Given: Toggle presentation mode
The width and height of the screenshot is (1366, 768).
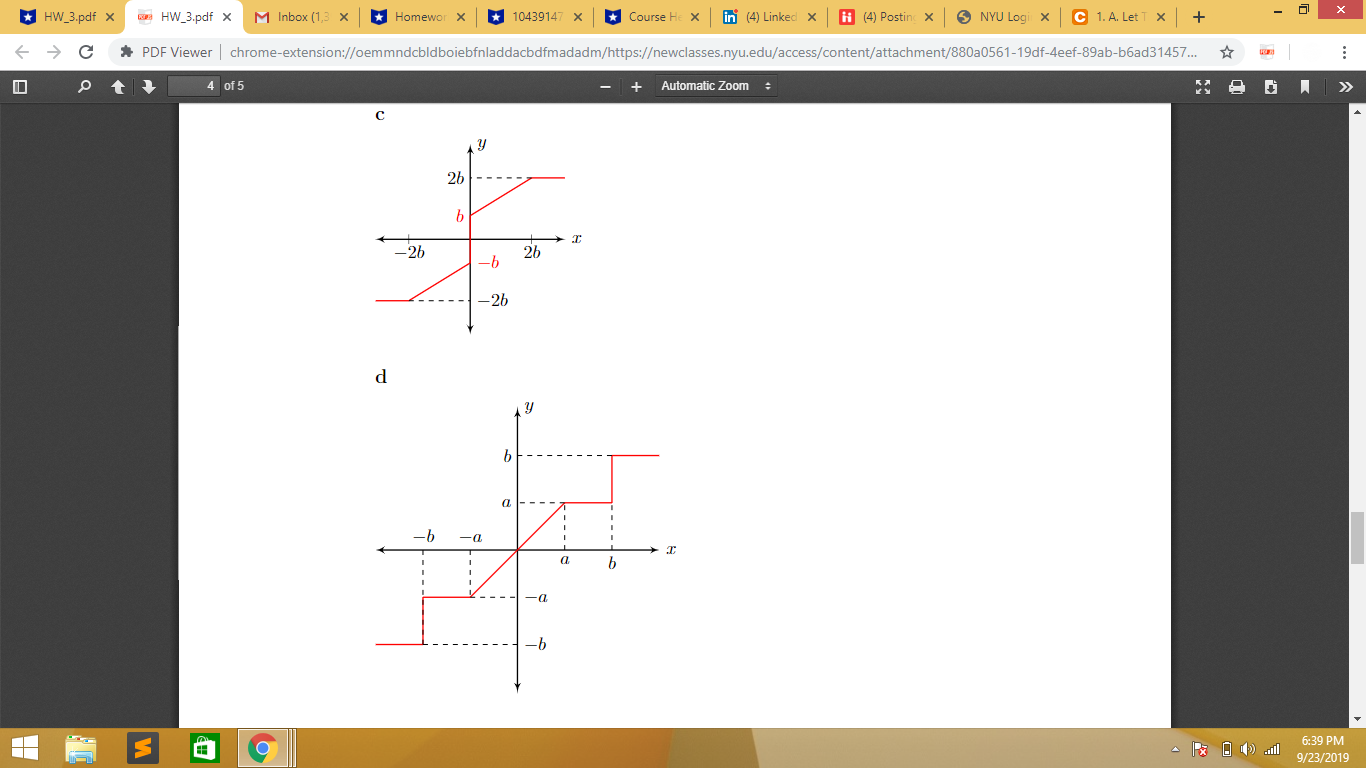Looking at the screenshot, I should tap(1203, 86).
